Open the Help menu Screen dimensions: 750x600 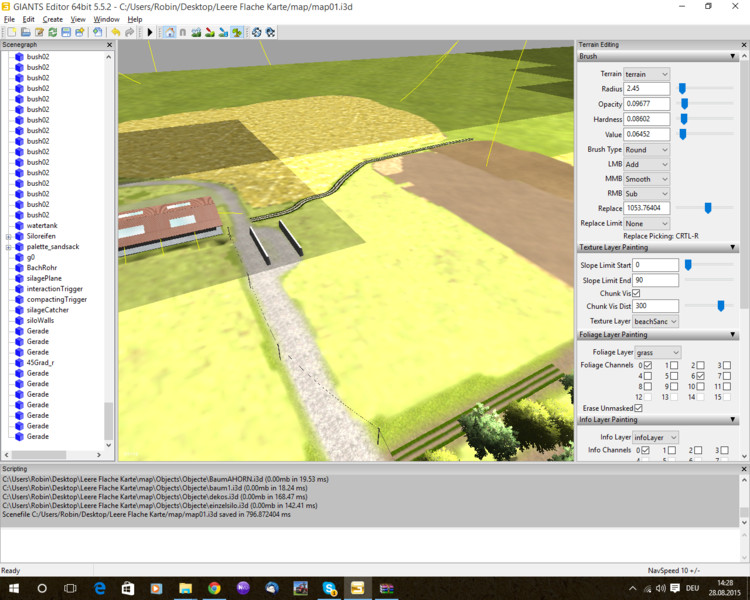[135, 19]
